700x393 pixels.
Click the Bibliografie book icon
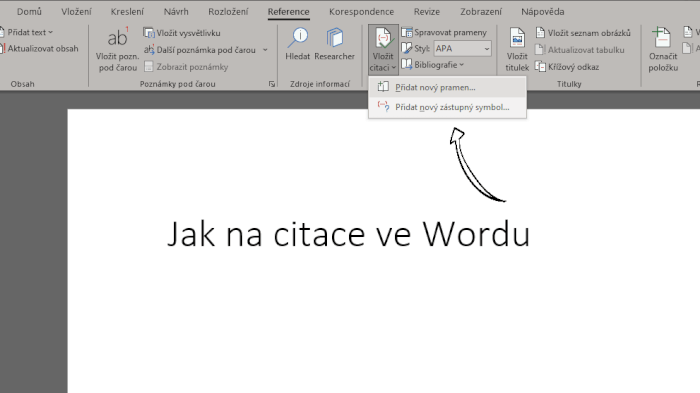[406, 65]
